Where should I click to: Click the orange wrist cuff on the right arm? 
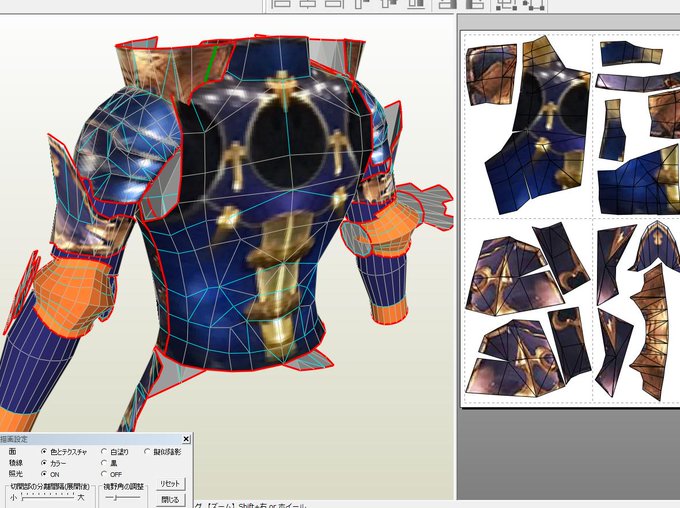click(x=390, y=313)
